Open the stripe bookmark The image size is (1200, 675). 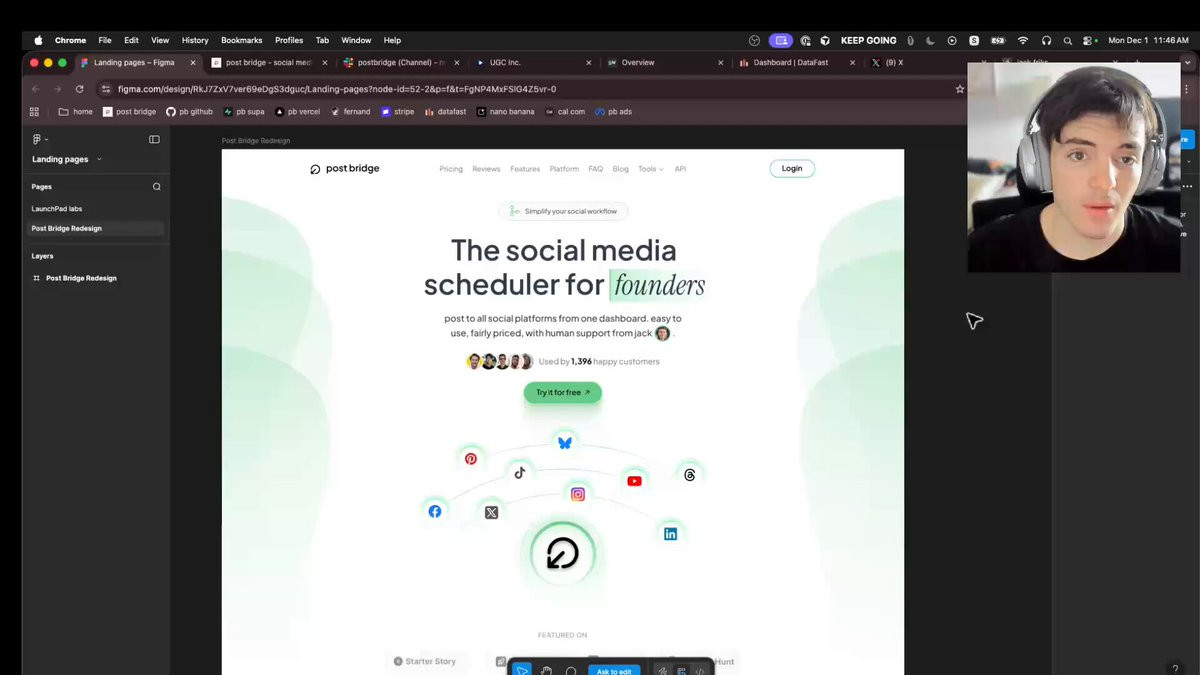point(397,112)
